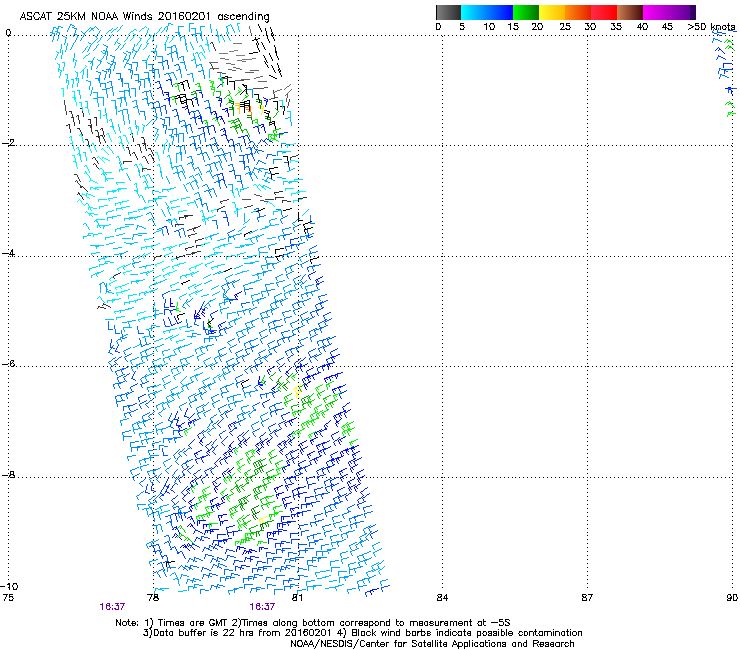Click the '-4' latitude axis label
This screenshot has width=740, height=650.
[9, 253]
